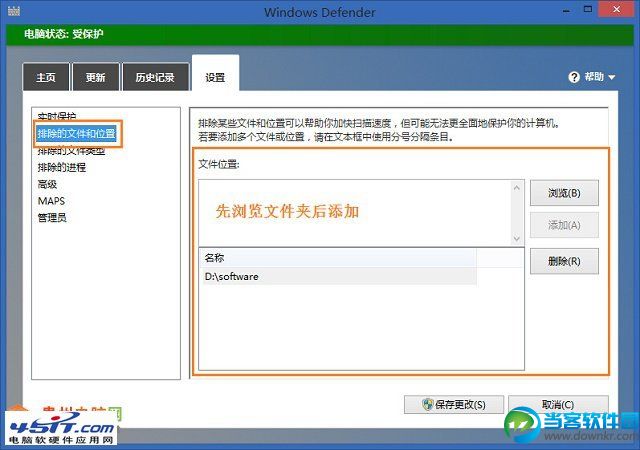Select MAPS in the settings list
The image size is (640, 450).
[x=51, y=201]
